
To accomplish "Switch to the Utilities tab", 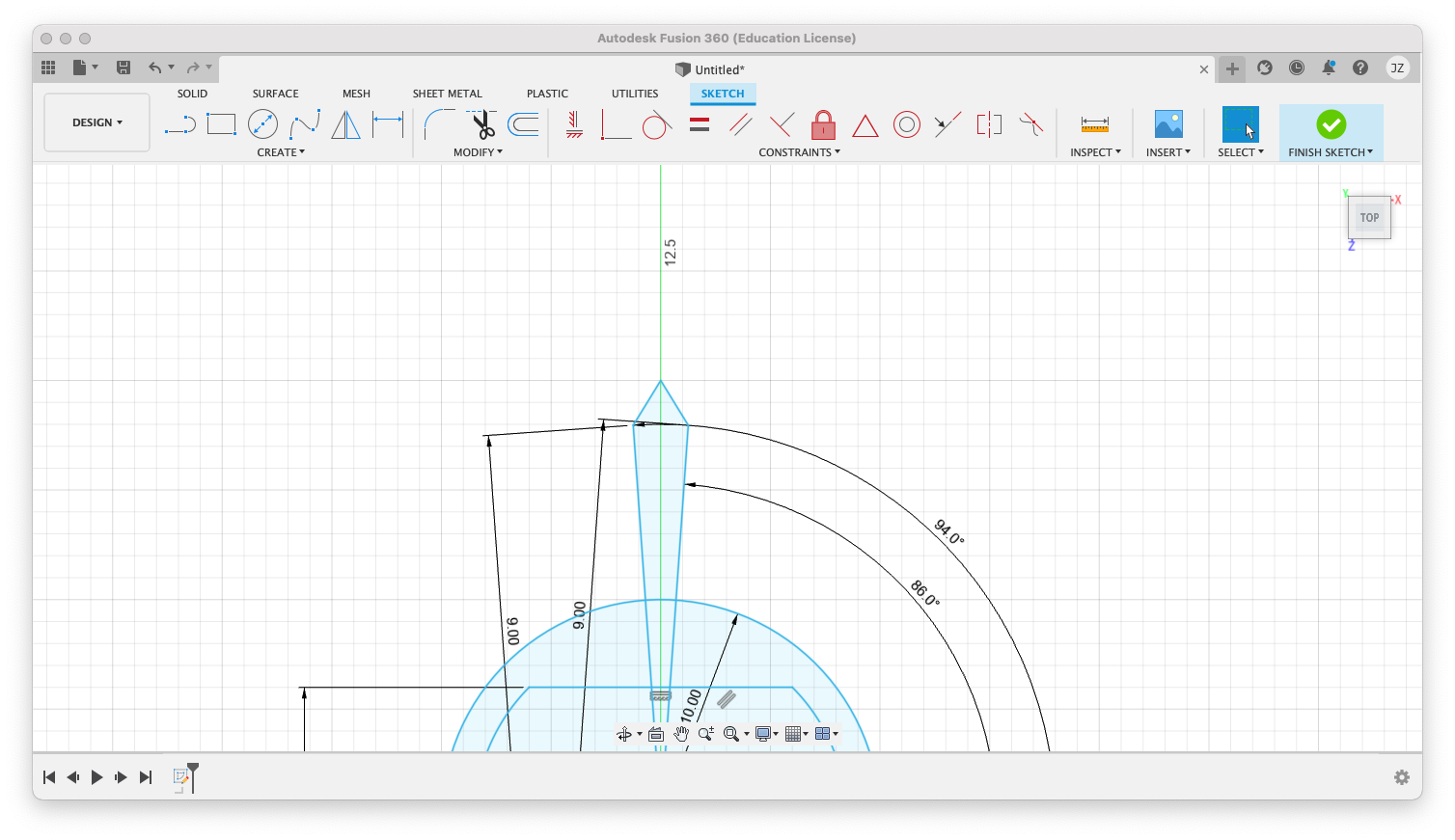I will 635,94.
